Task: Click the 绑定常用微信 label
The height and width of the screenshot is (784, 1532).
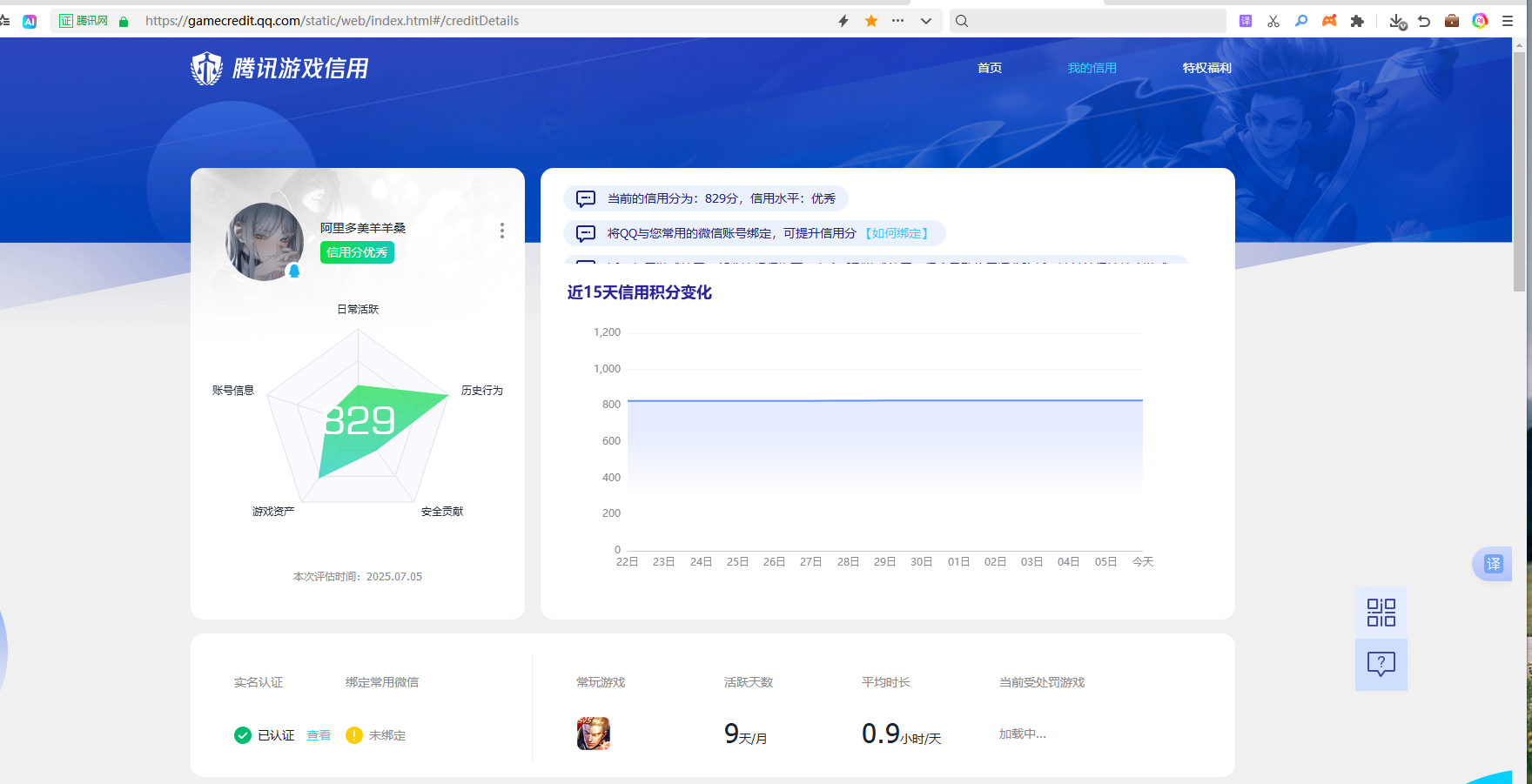Action: point(382,682)
